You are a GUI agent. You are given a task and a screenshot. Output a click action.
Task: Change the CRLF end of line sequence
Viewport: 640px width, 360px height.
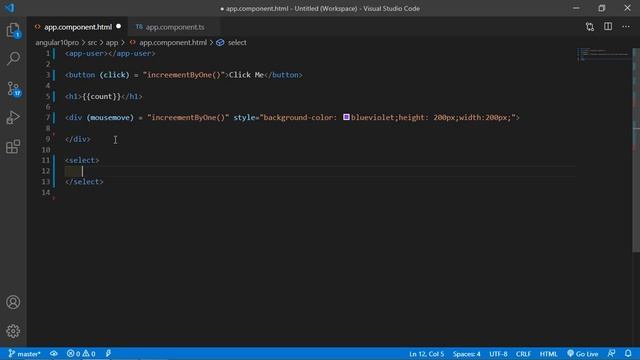tap(523, 354)
